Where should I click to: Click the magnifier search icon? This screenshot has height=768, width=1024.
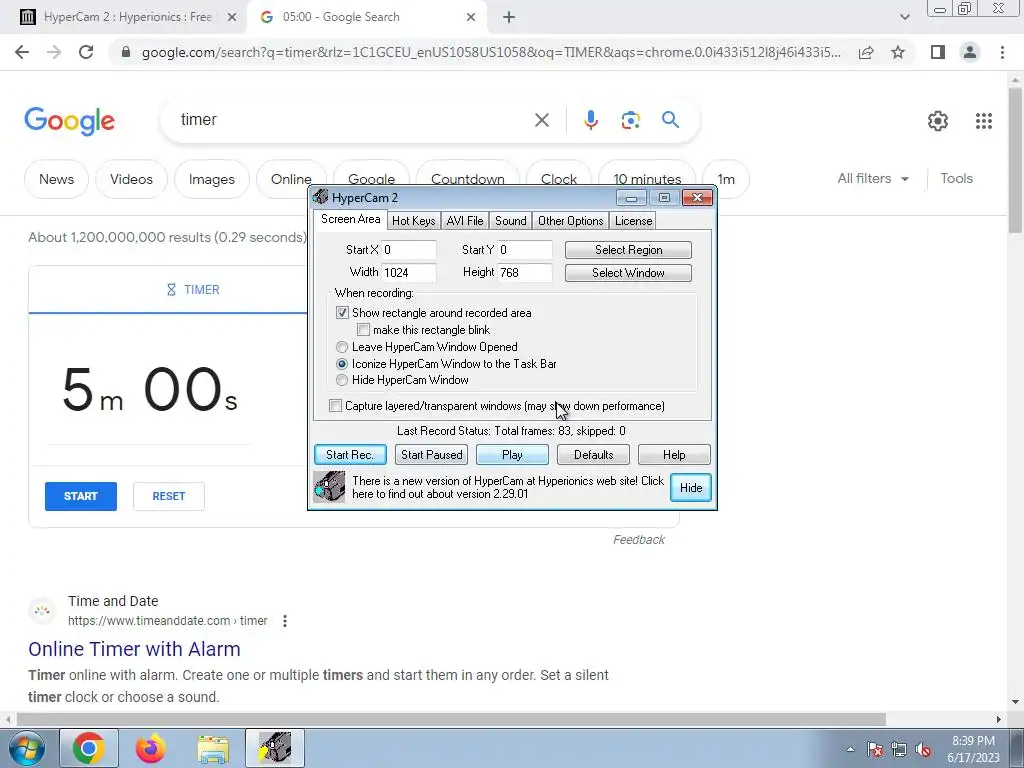pyautogui.click(x=670, y=120)
